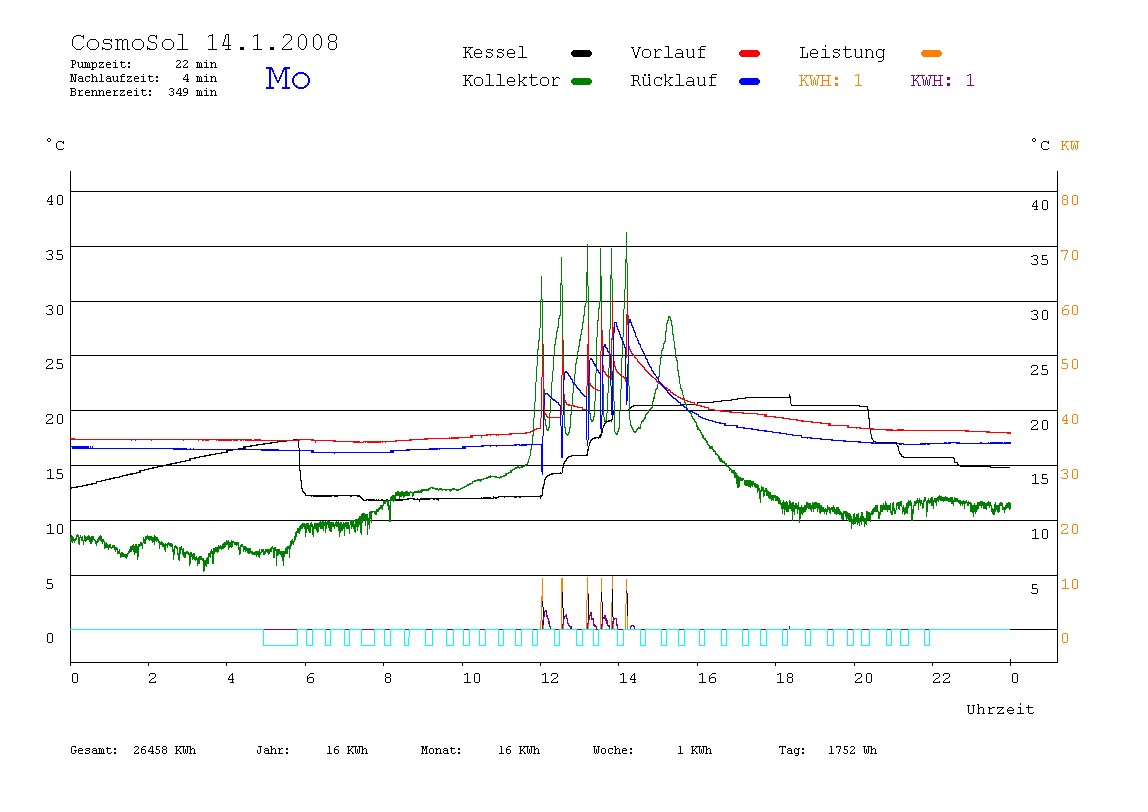Click the green Kollektor legend color swatch
Image resolution: width=1148 pixels, height=812 pixels.
581,81
